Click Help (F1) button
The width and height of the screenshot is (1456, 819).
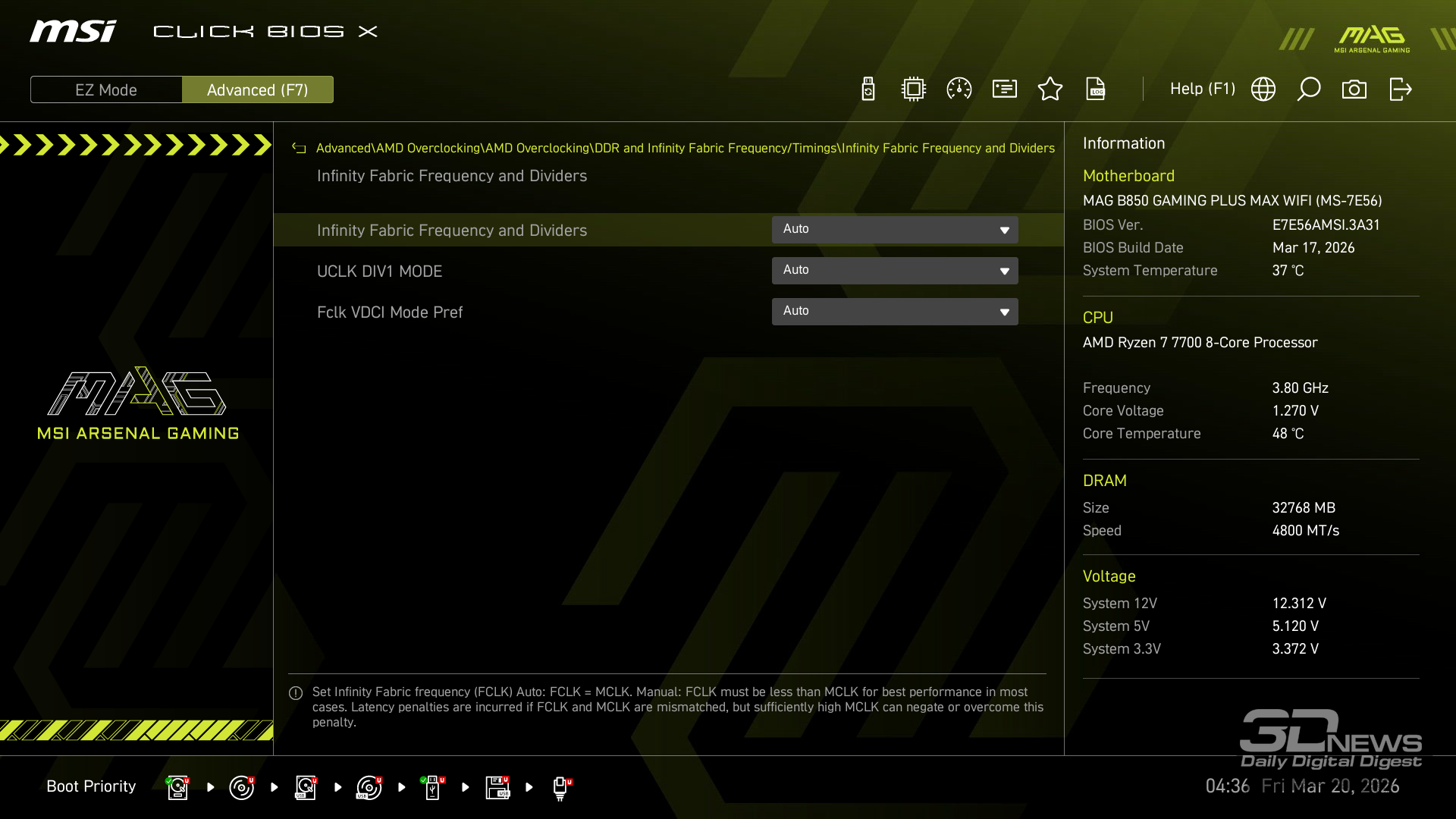pos(1202,89)
